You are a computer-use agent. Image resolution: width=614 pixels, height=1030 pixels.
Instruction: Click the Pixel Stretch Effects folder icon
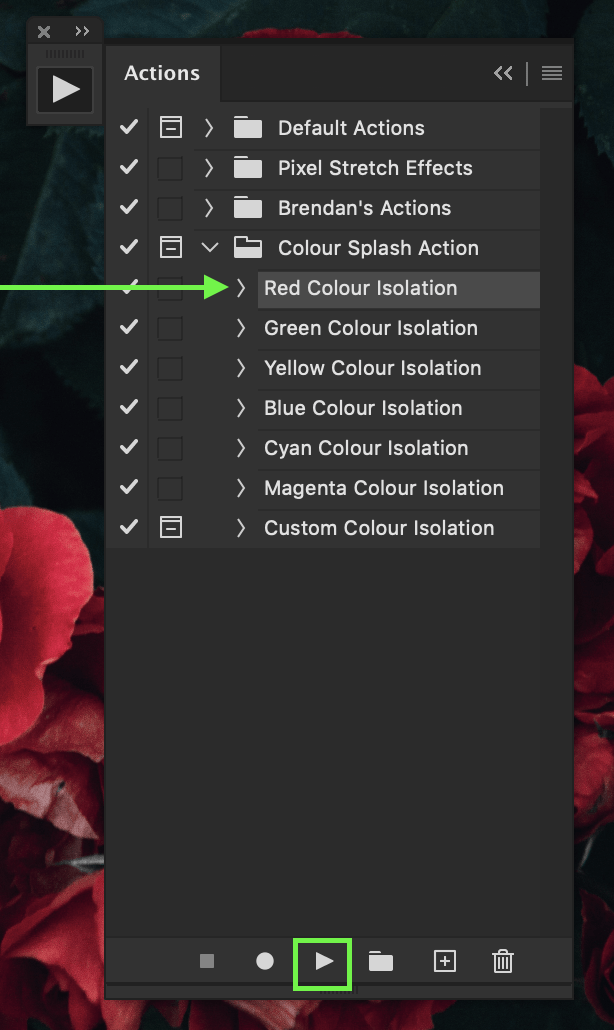click(248, 168)
